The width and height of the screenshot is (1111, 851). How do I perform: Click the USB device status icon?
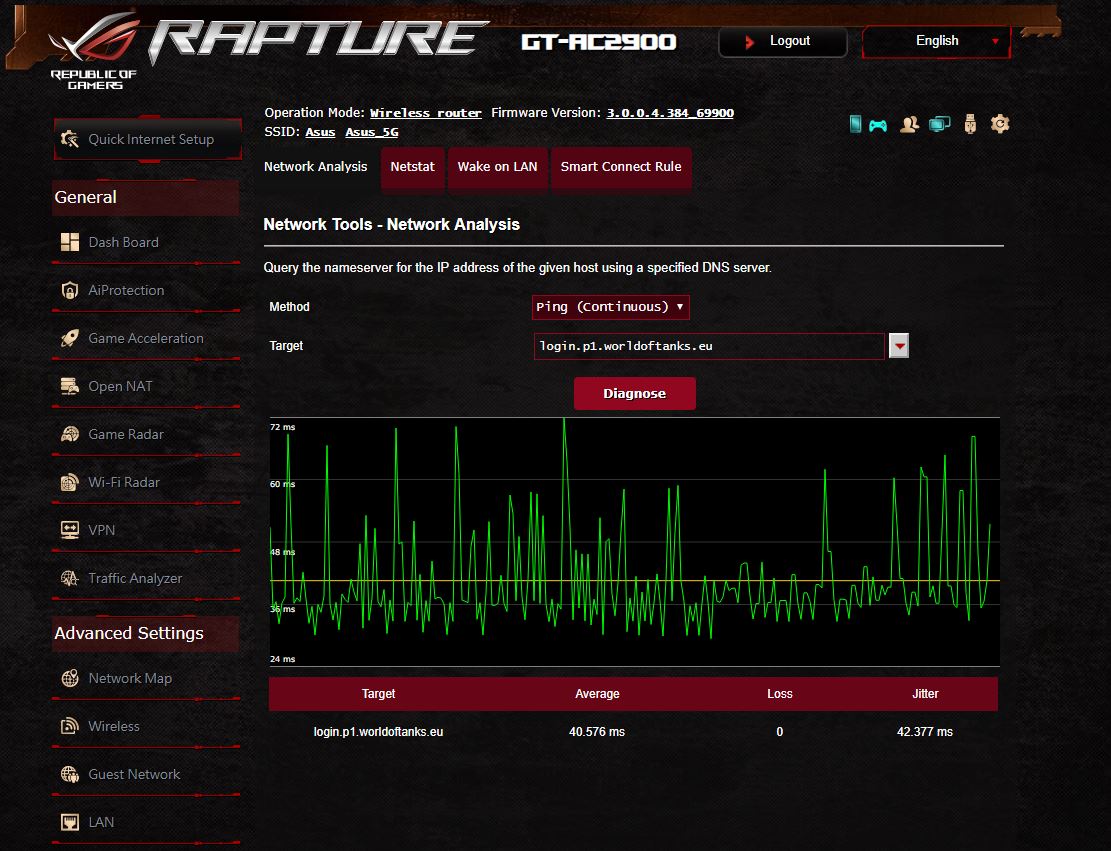pyautogui.click(x=970, y=124)
